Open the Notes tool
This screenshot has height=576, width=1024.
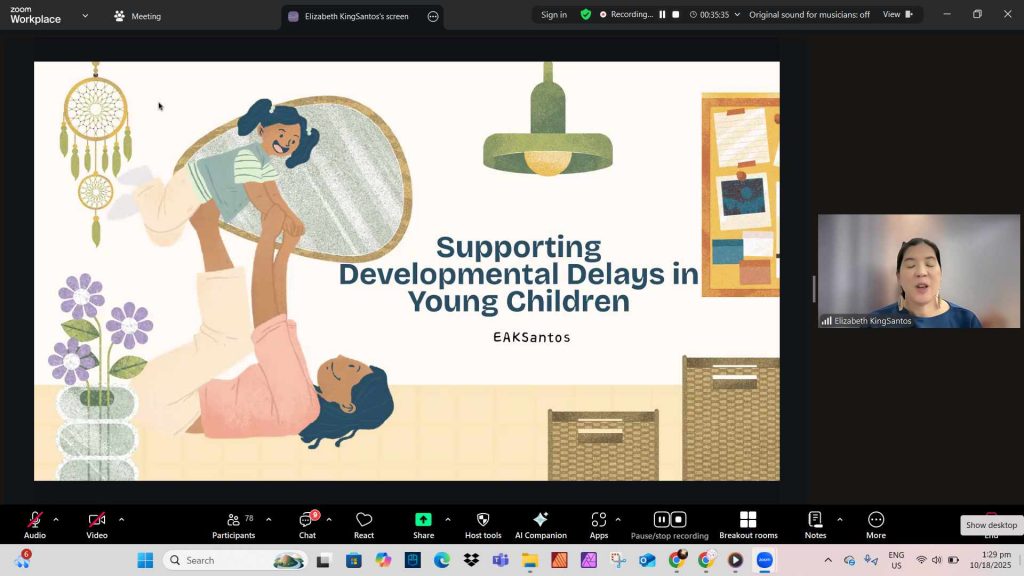[815, 525]
